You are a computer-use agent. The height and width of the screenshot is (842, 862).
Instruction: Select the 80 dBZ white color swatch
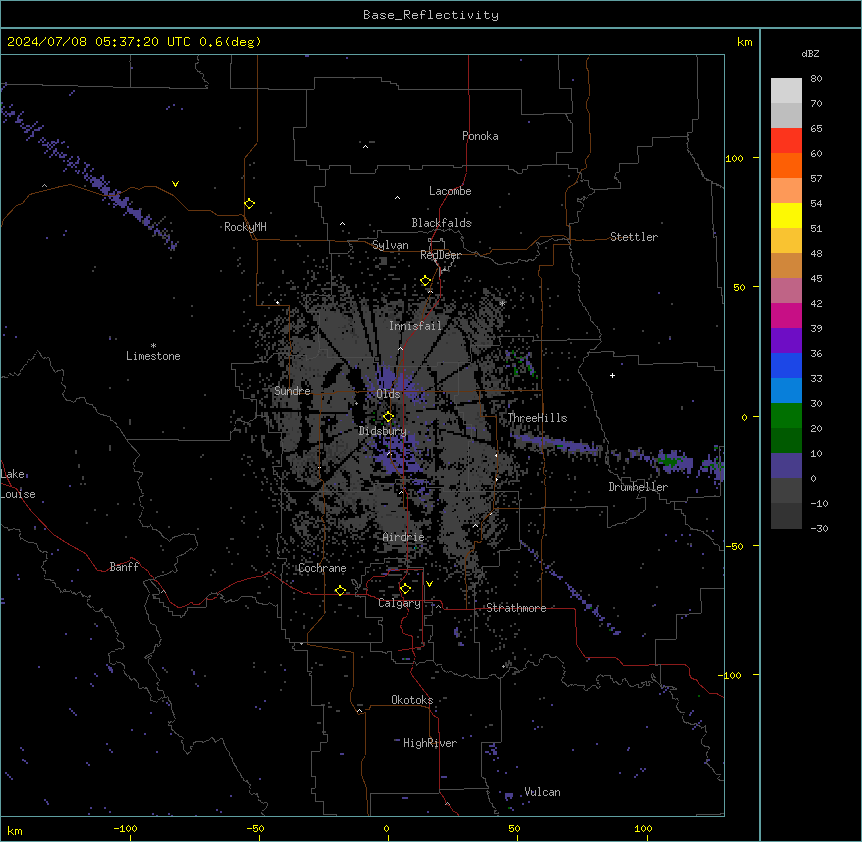[x=786, y=91]
